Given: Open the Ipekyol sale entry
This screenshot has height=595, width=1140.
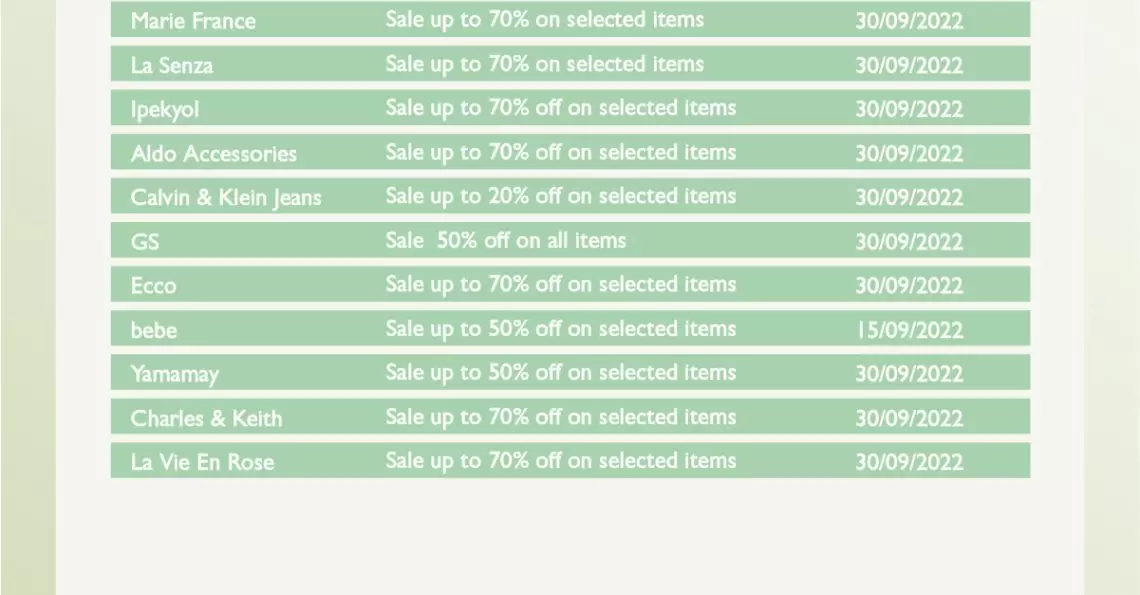Looking at the screenshot, I should pyautogui.click(x=570, y=108).
